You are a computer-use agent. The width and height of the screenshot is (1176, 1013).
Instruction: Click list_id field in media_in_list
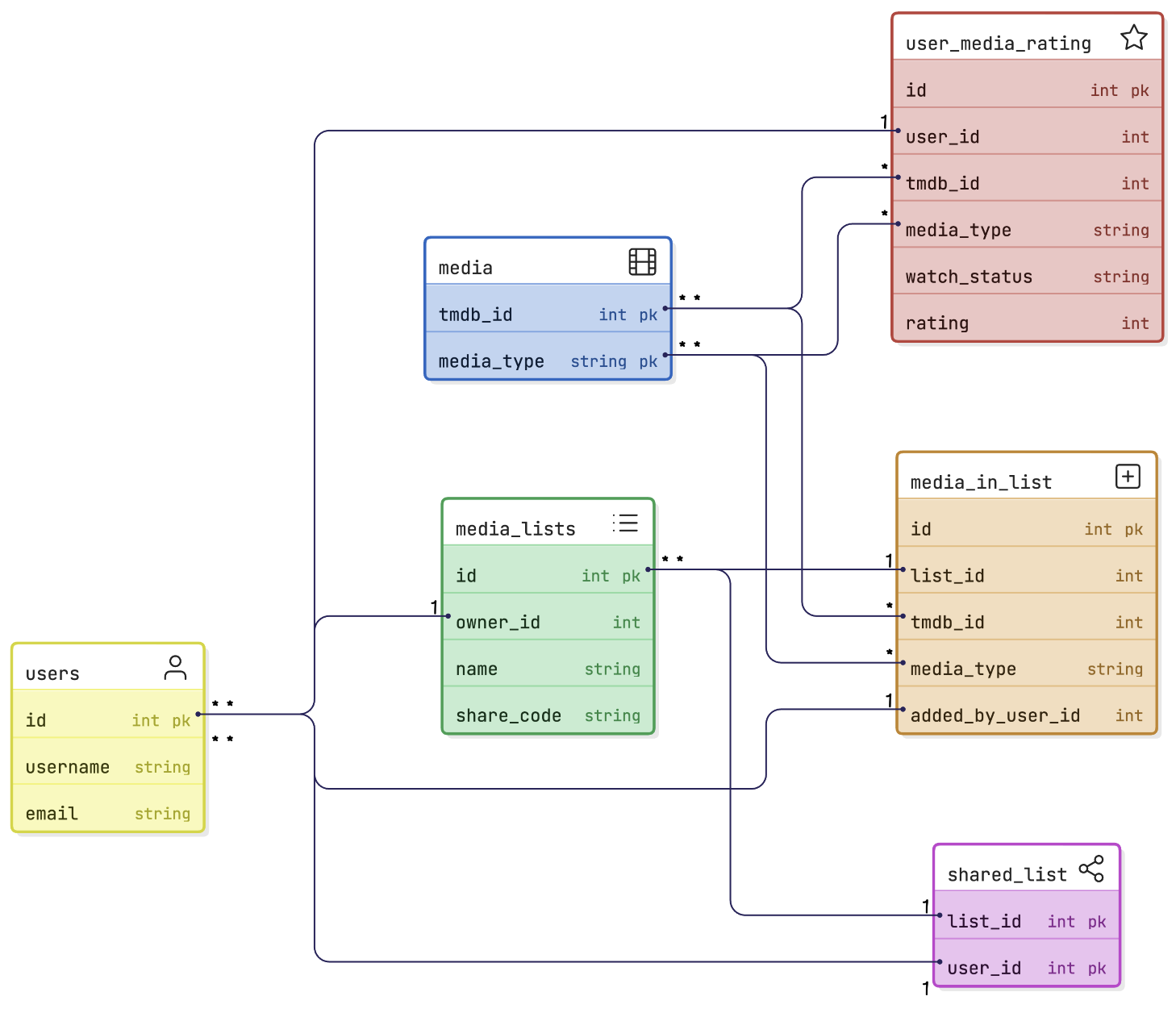[1027, 569]
